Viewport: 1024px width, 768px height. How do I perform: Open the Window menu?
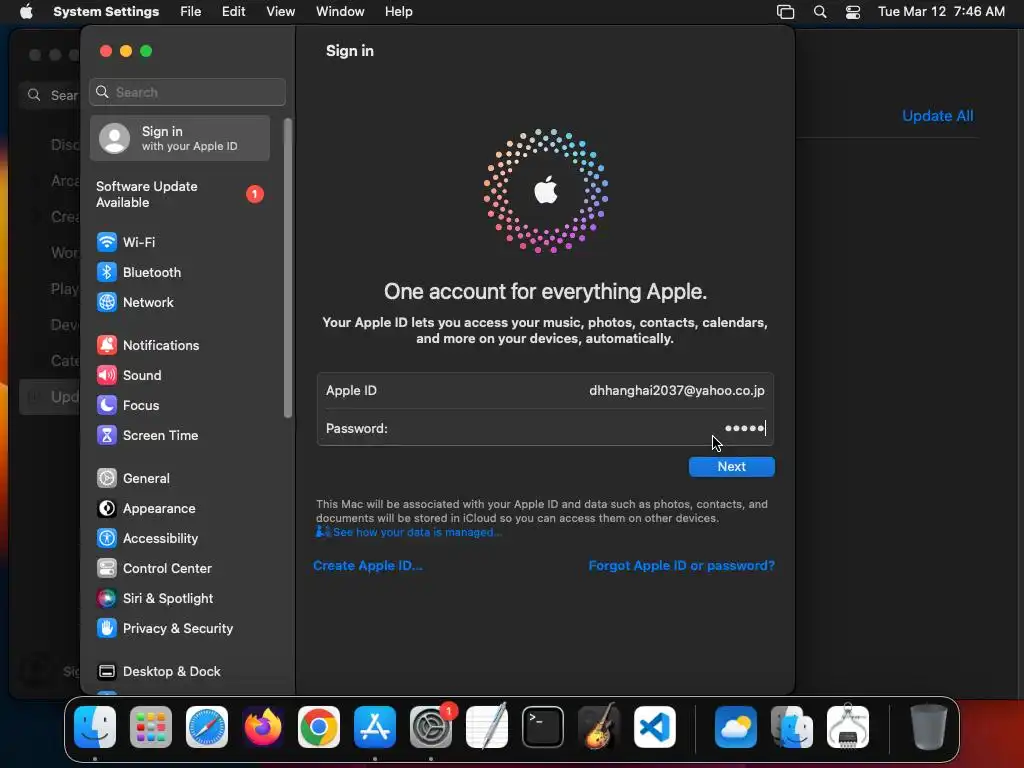pos(340,12)
